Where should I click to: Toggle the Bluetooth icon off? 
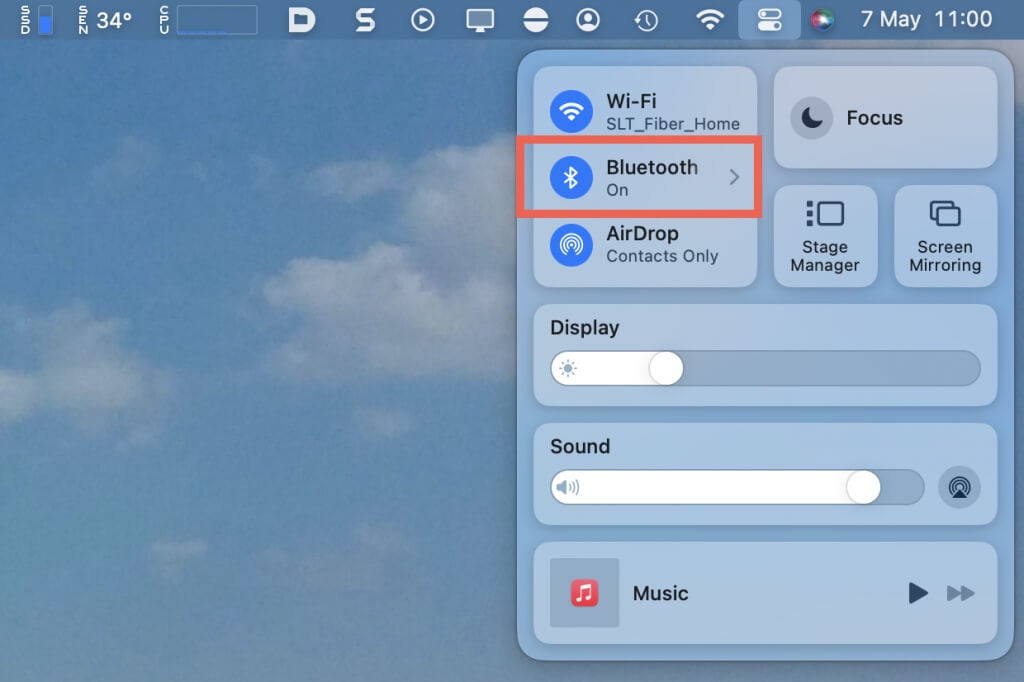pyautogui.click(x=571, y=178)
